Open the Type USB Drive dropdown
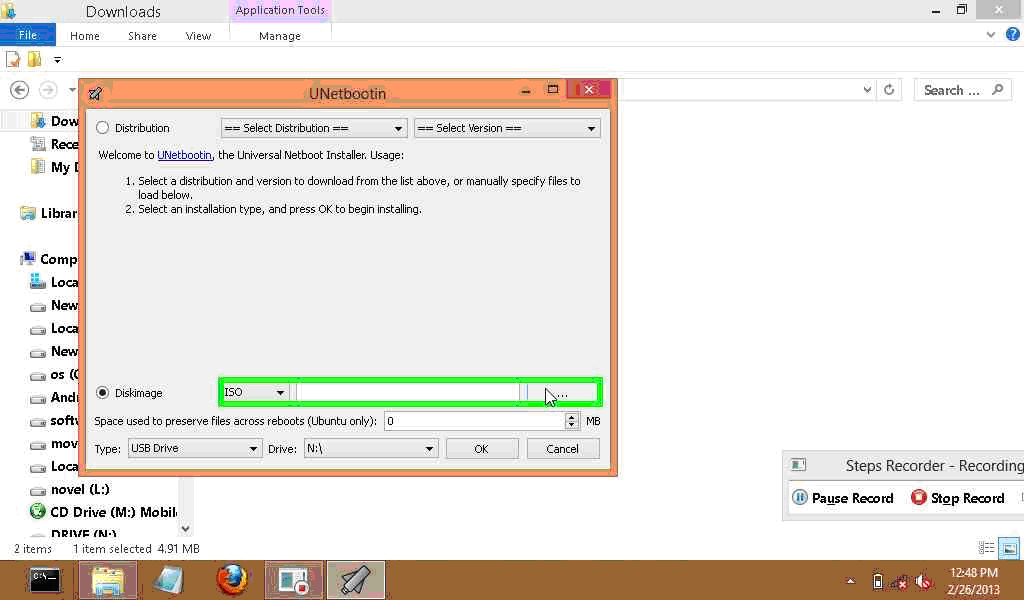Image resolution: width=1024 pixels, height=600 pixels. [195, 449]
